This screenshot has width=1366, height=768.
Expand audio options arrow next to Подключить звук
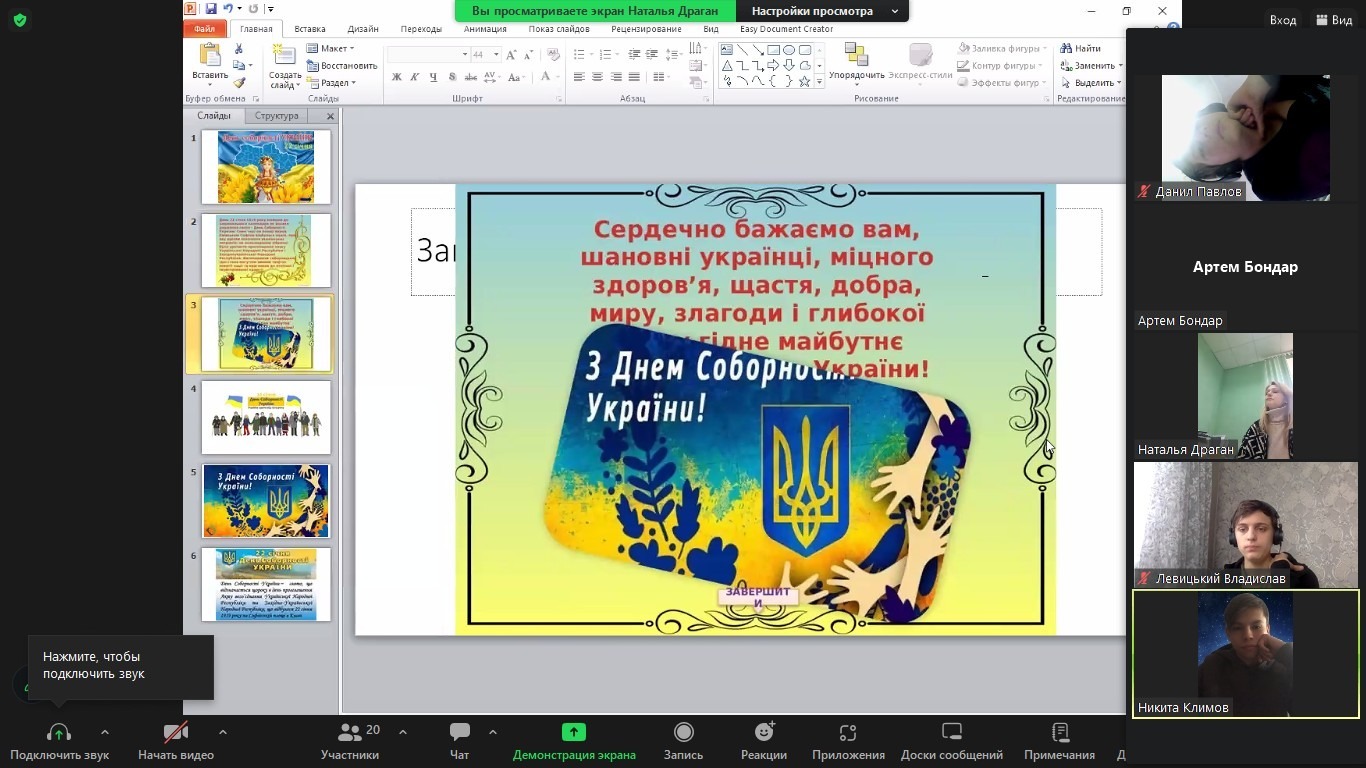coord(105,732)
